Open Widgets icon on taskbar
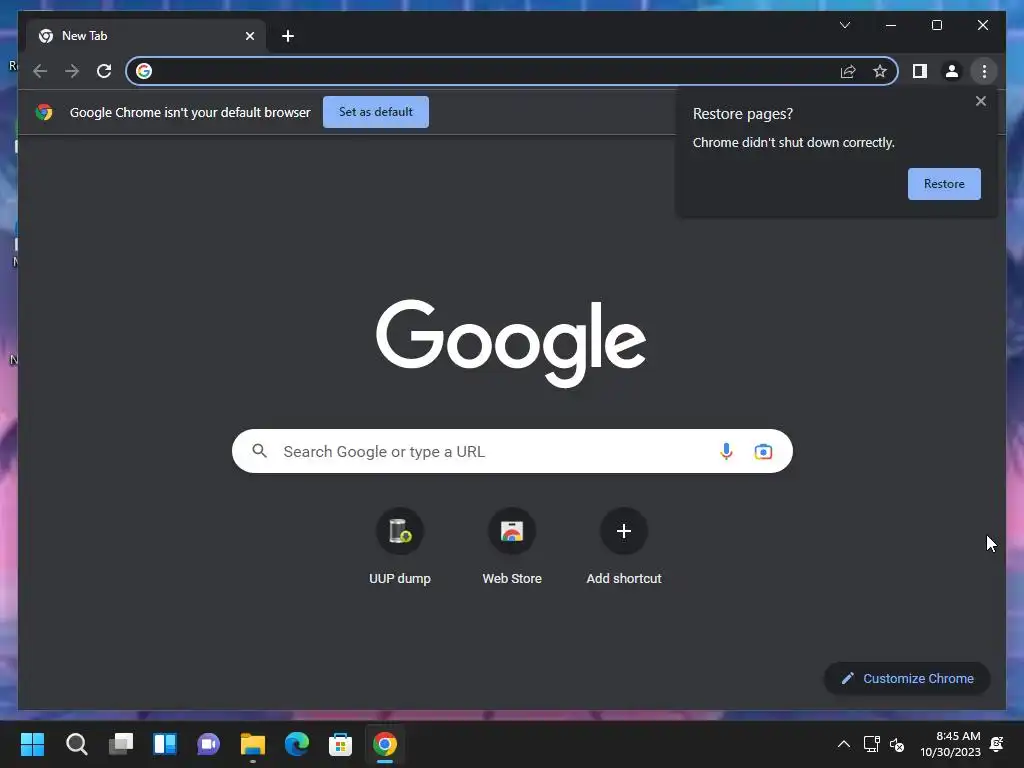The height and width of the screenshot is (768, 1024). tap(165, 744)
